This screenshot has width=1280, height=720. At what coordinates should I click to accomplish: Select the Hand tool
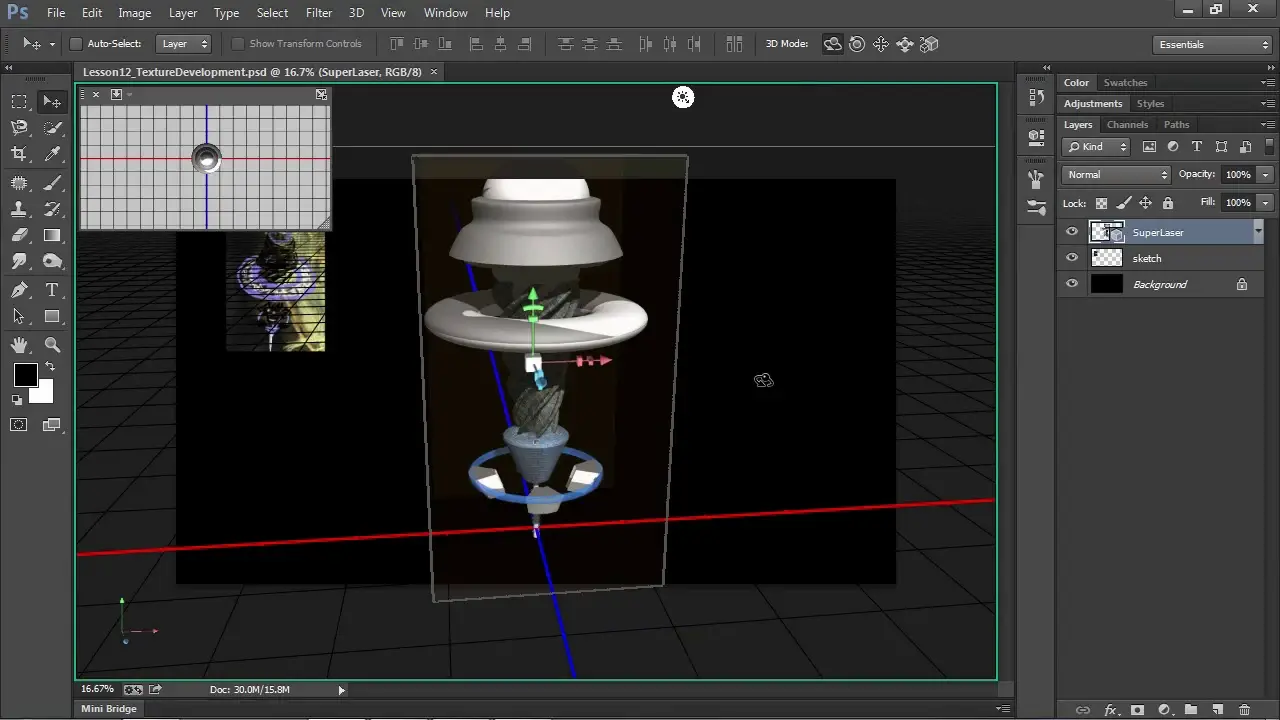[x=19, y=345]
